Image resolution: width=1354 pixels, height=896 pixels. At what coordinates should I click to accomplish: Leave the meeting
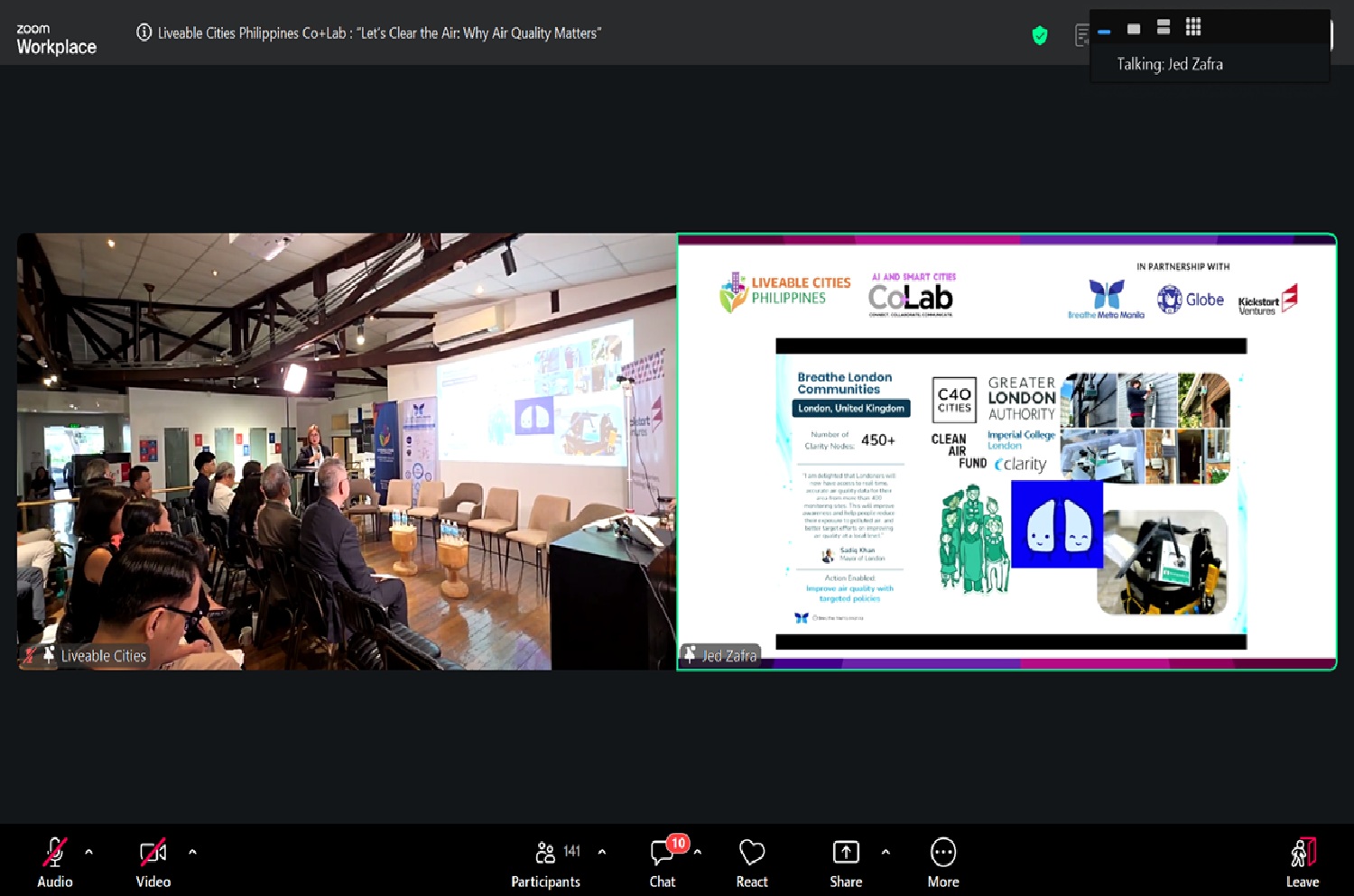[x=1302, y=862]
